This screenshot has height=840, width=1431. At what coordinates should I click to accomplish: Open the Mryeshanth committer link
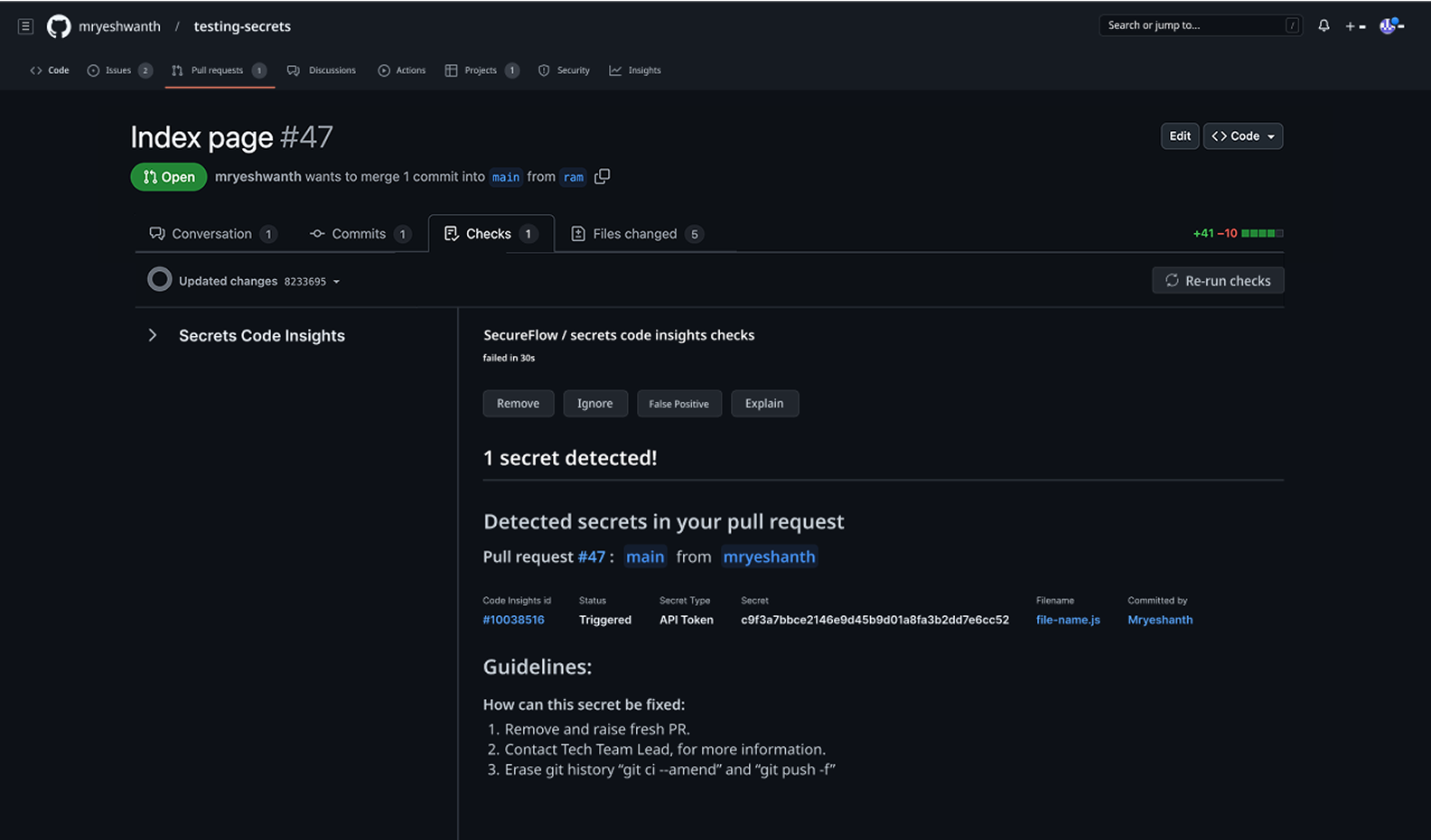click(x=1160, y=621)
